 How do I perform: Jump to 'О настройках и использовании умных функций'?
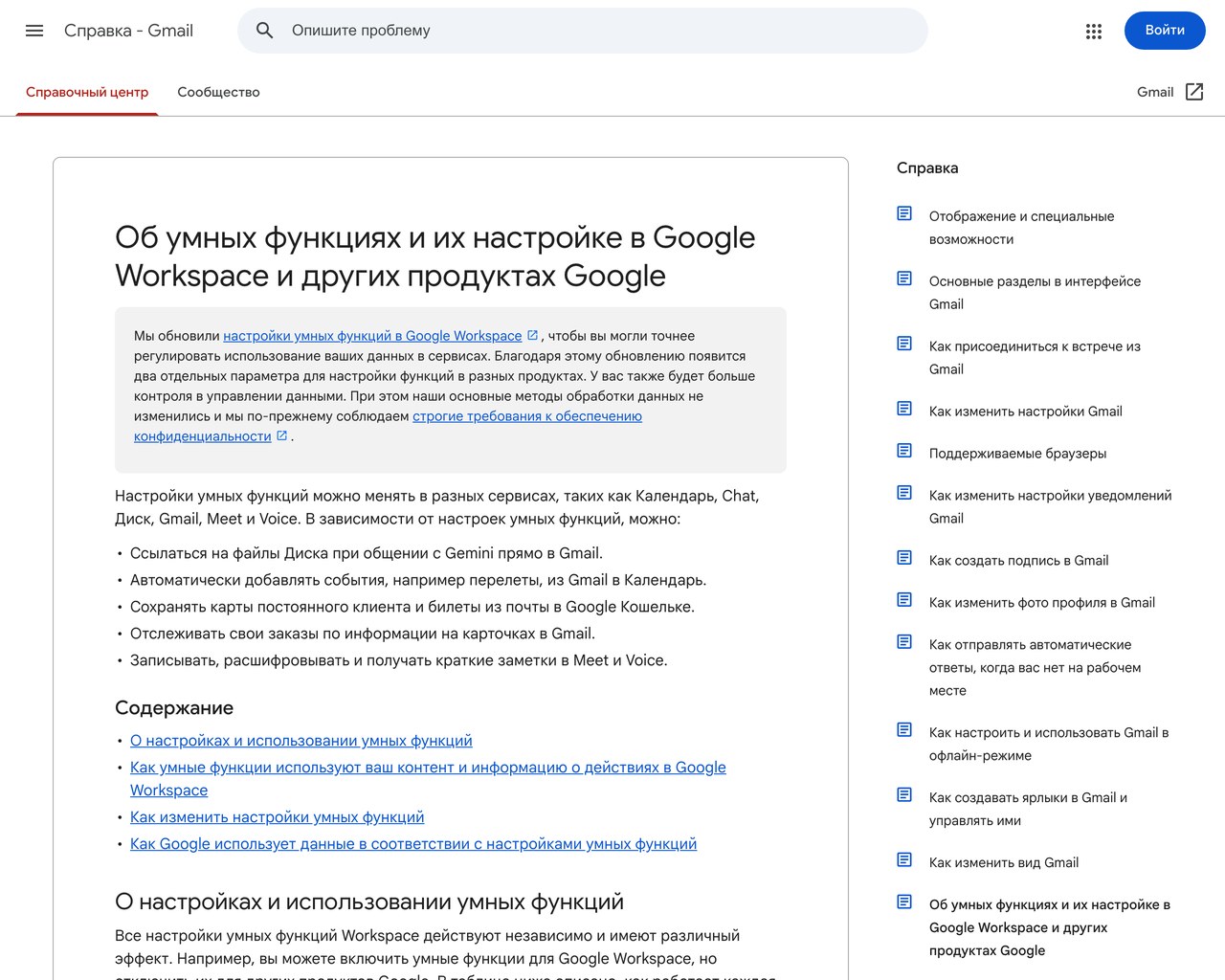click(301, 741)
